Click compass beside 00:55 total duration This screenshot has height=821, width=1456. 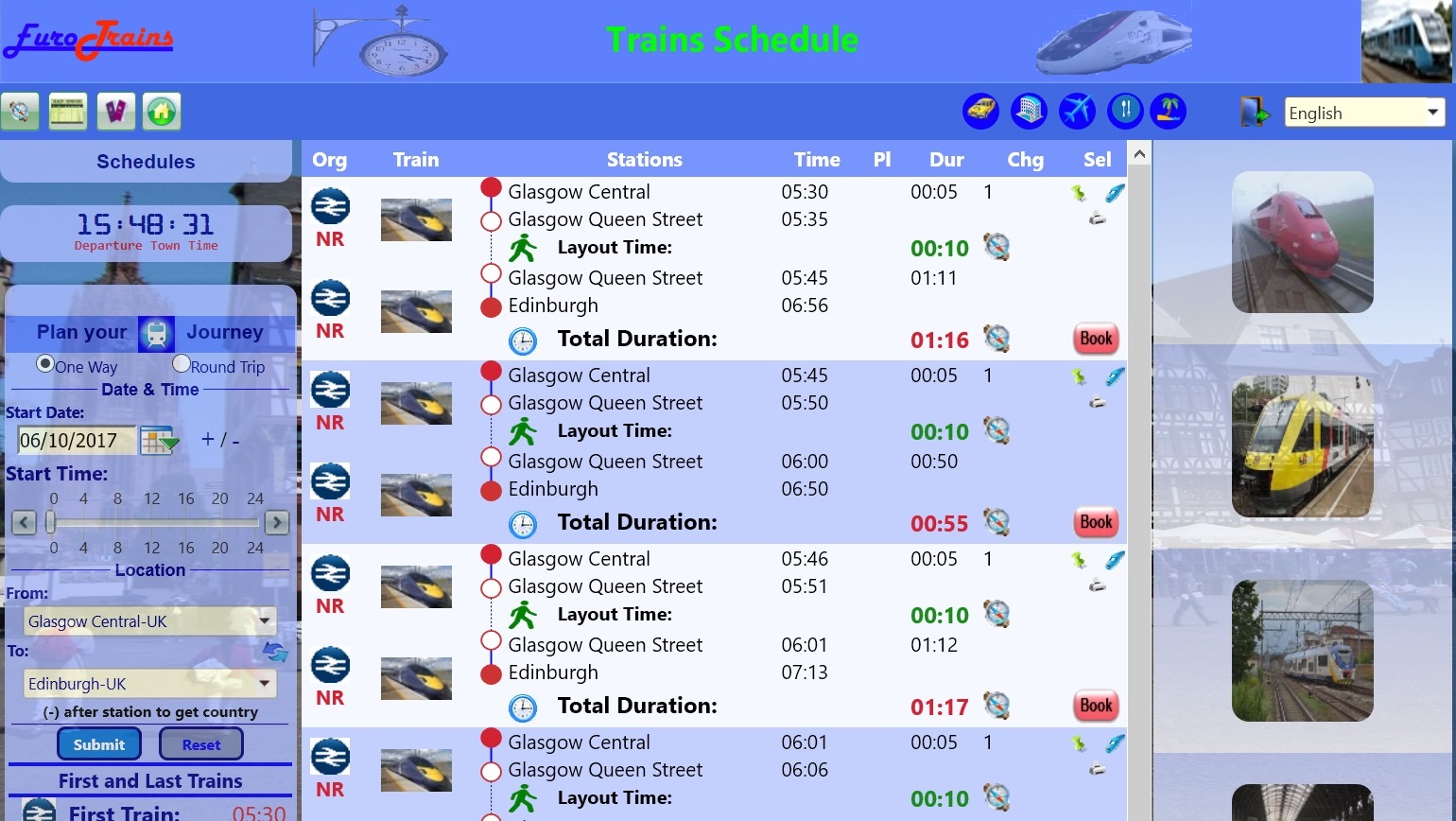(997, 521)
